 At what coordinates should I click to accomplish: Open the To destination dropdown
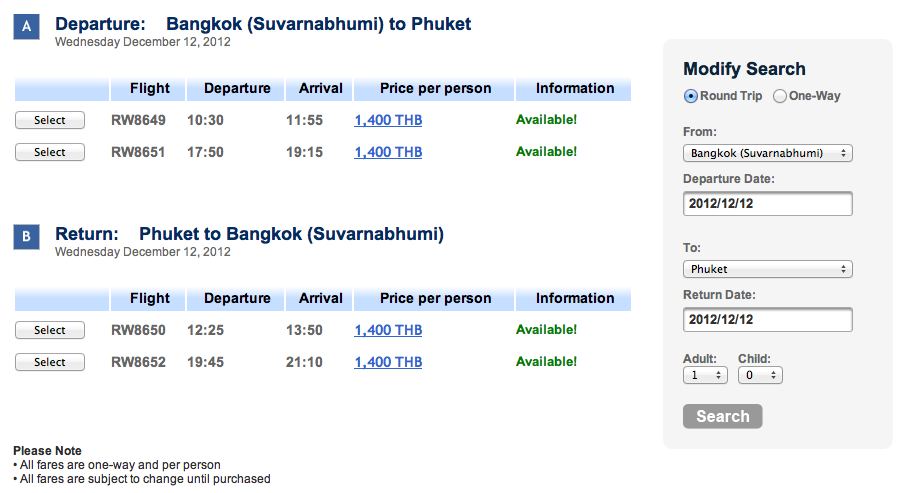coord(768,269)
